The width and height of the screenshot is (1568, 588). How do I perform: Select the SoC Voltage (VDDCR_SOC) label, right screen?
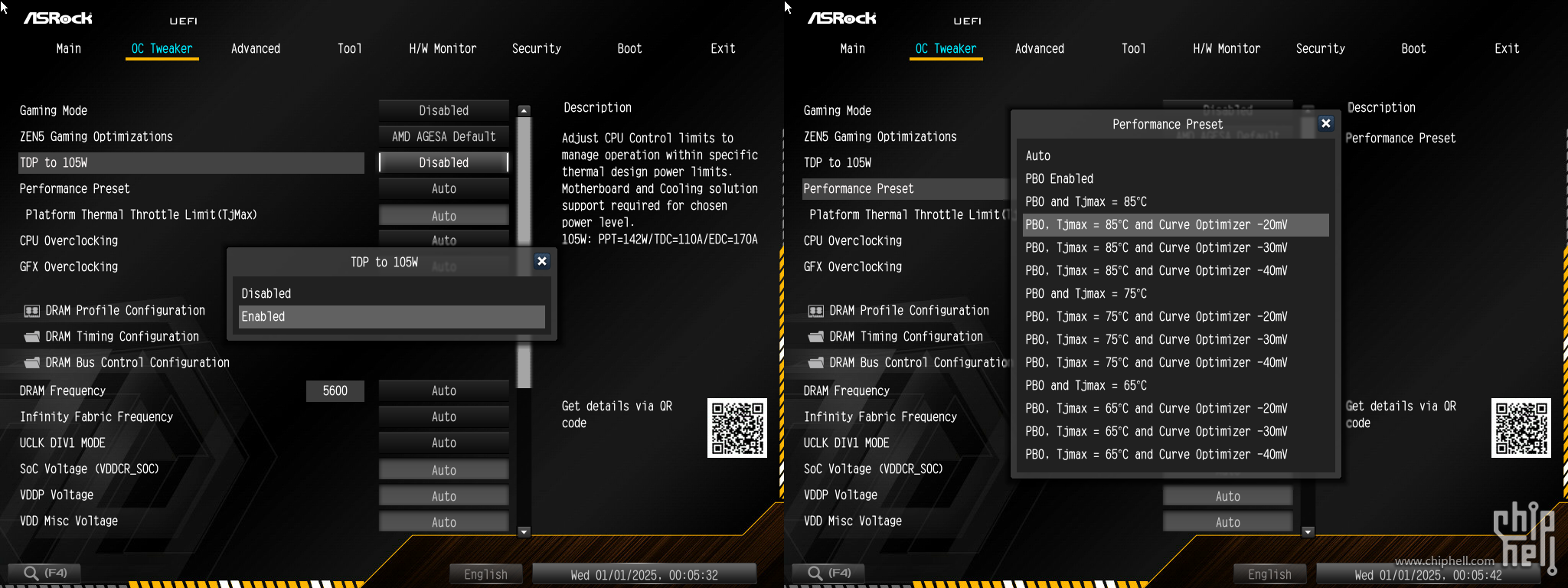(874, 469)
